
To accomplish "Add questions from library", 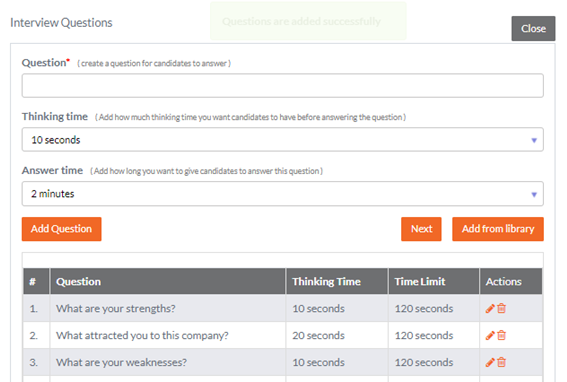I will [498, 229].
